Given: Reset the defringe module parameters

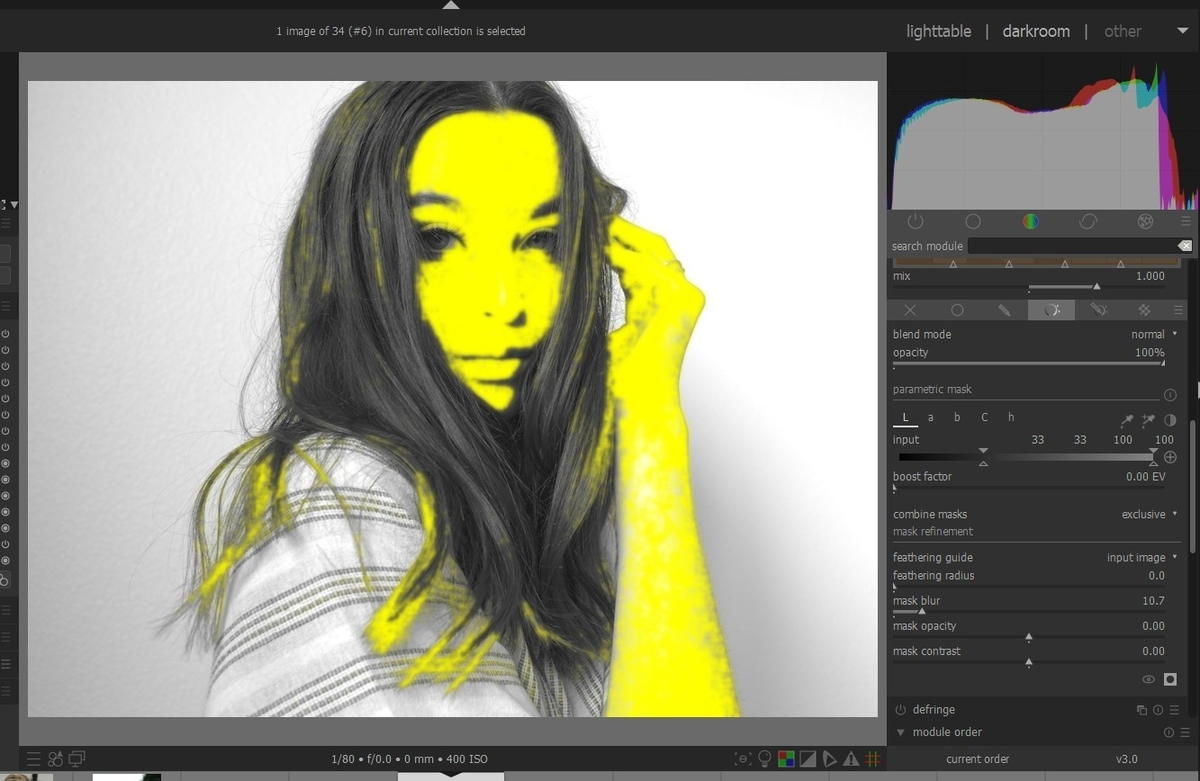Looking at the screenshot, I should (1158, 710).
